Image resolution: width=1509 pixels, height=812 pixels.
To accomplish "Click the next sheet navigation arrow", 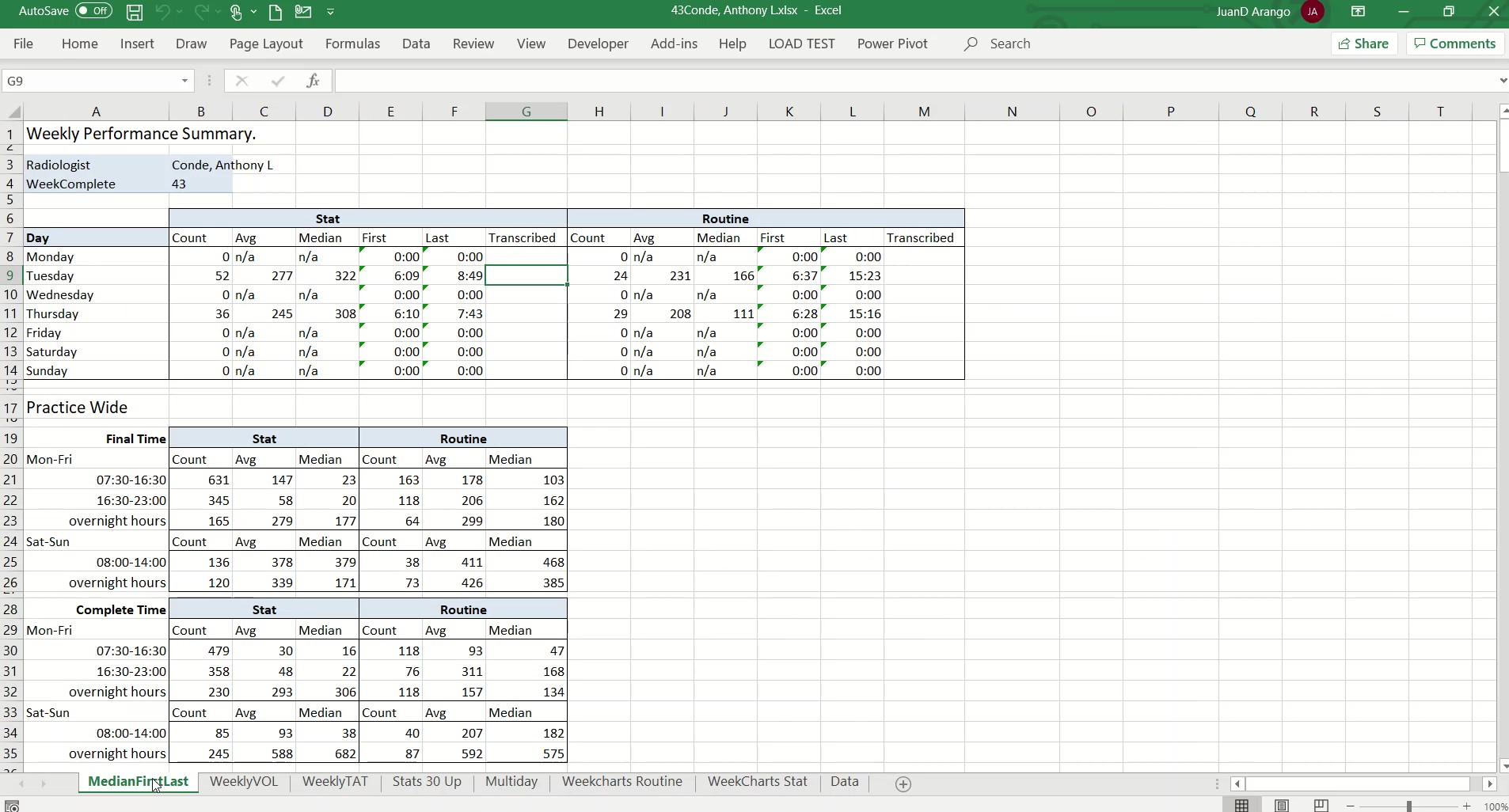I will 44,784.
